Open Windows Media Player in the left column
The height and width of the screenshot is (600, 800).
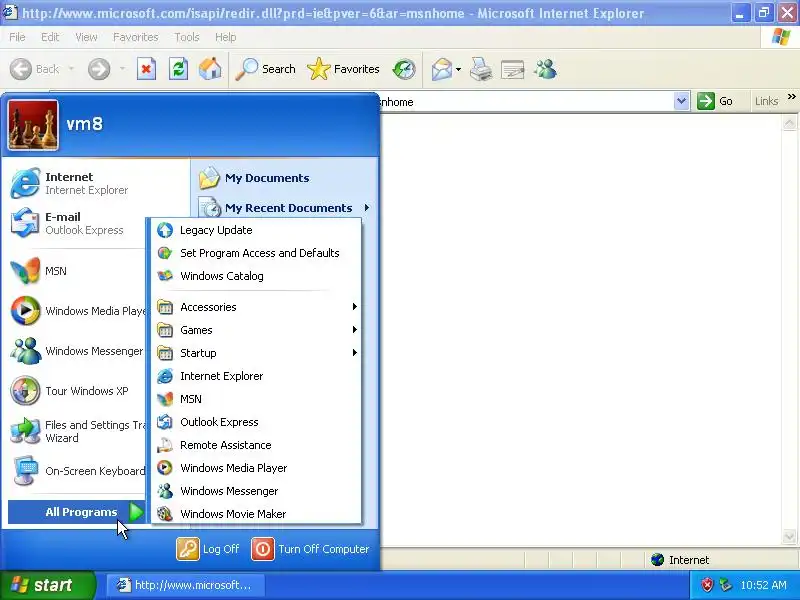point(77,311)
